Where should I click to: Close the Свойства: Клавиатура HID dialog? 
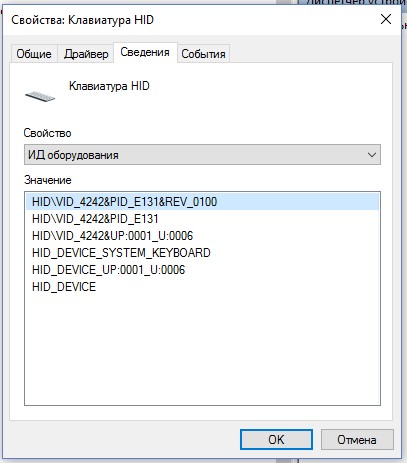(x=386, y=19)
